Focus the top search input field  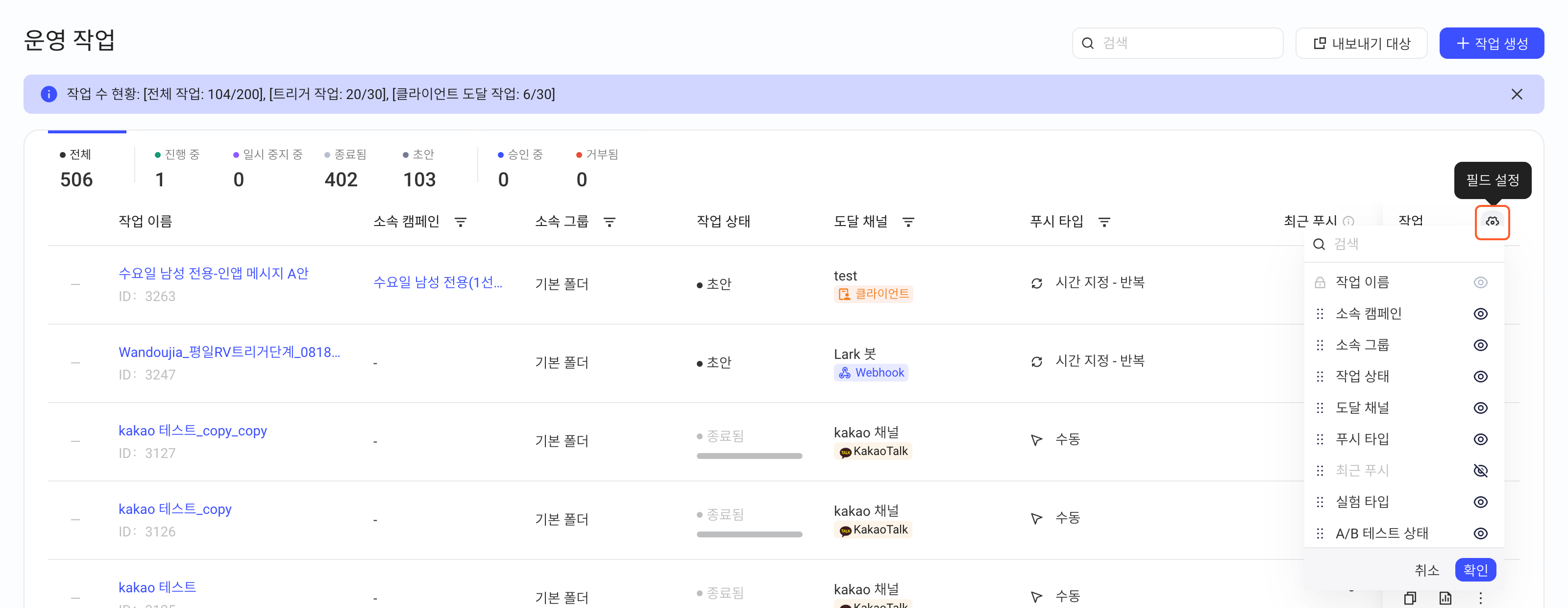click(x=1177, y=43)
